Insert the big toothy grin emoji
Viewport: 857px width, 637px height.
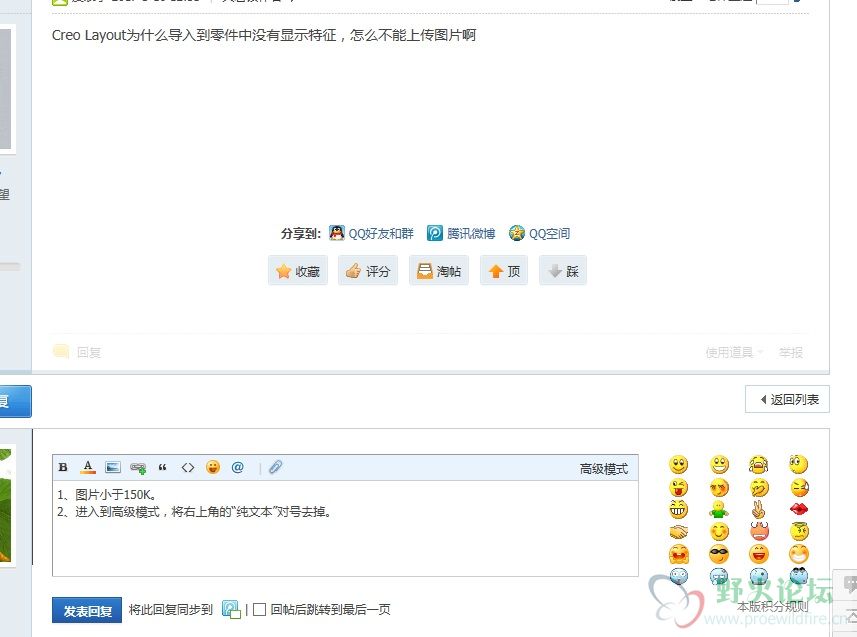(719, 465)
